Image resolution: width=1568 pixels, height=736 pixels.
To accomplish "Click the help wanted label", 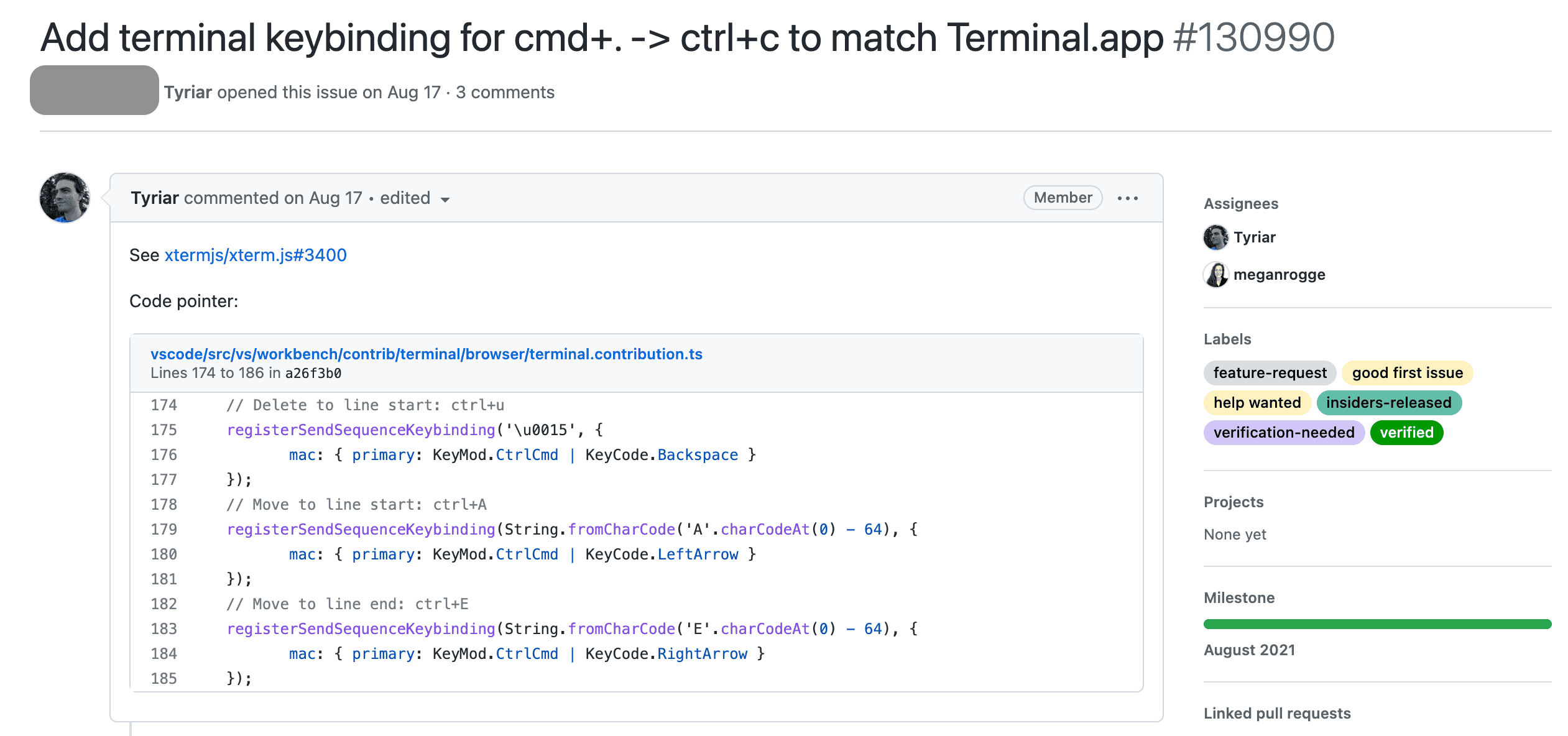I will [x=1257, y=403].
